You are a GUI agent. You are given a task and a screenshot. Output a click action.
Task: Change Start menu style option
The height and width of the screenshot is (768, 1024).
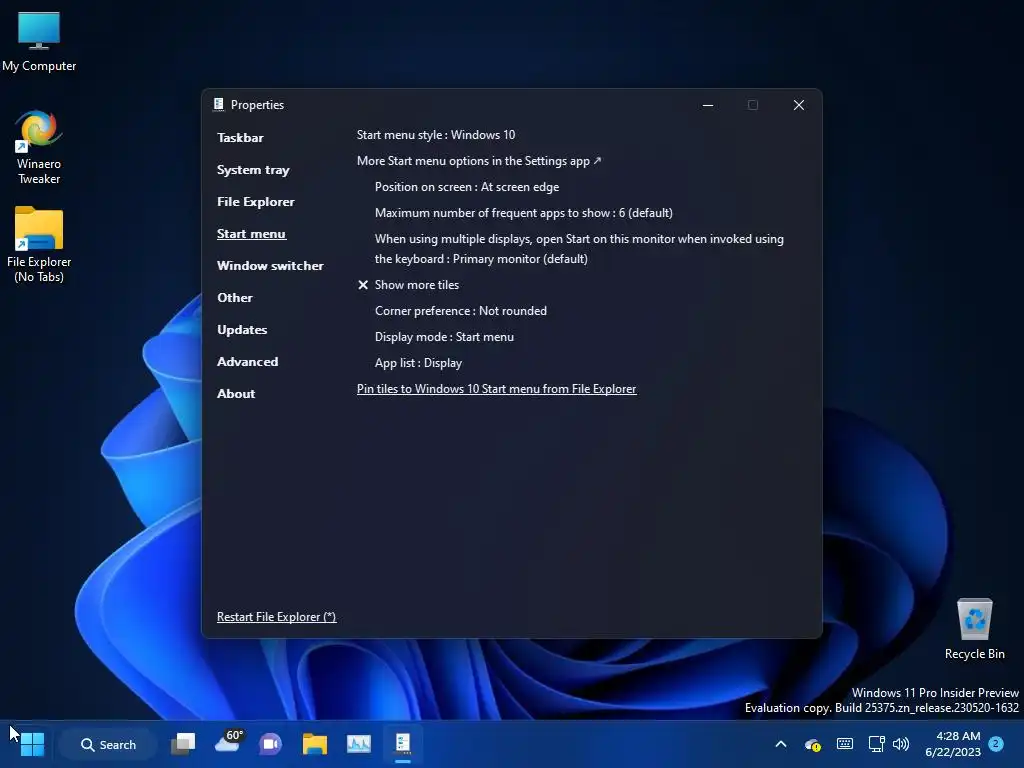(436, 135)
